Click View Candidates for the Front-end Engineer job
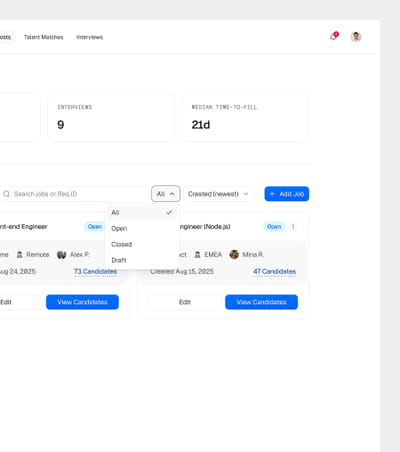The image size is (400, 452). [82, 302]
